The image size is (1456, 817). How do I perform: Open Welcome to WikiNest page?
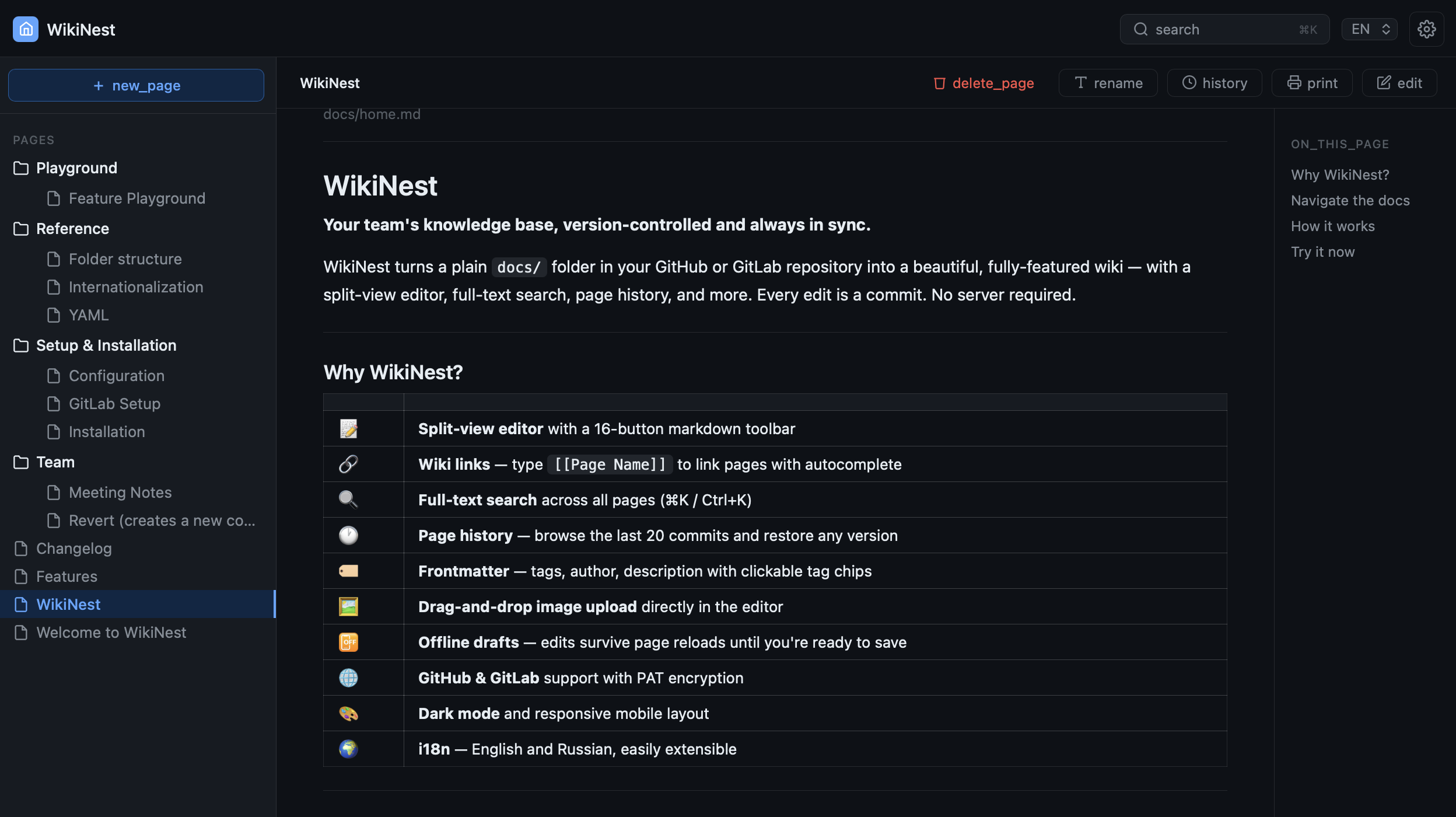[138, 633]
